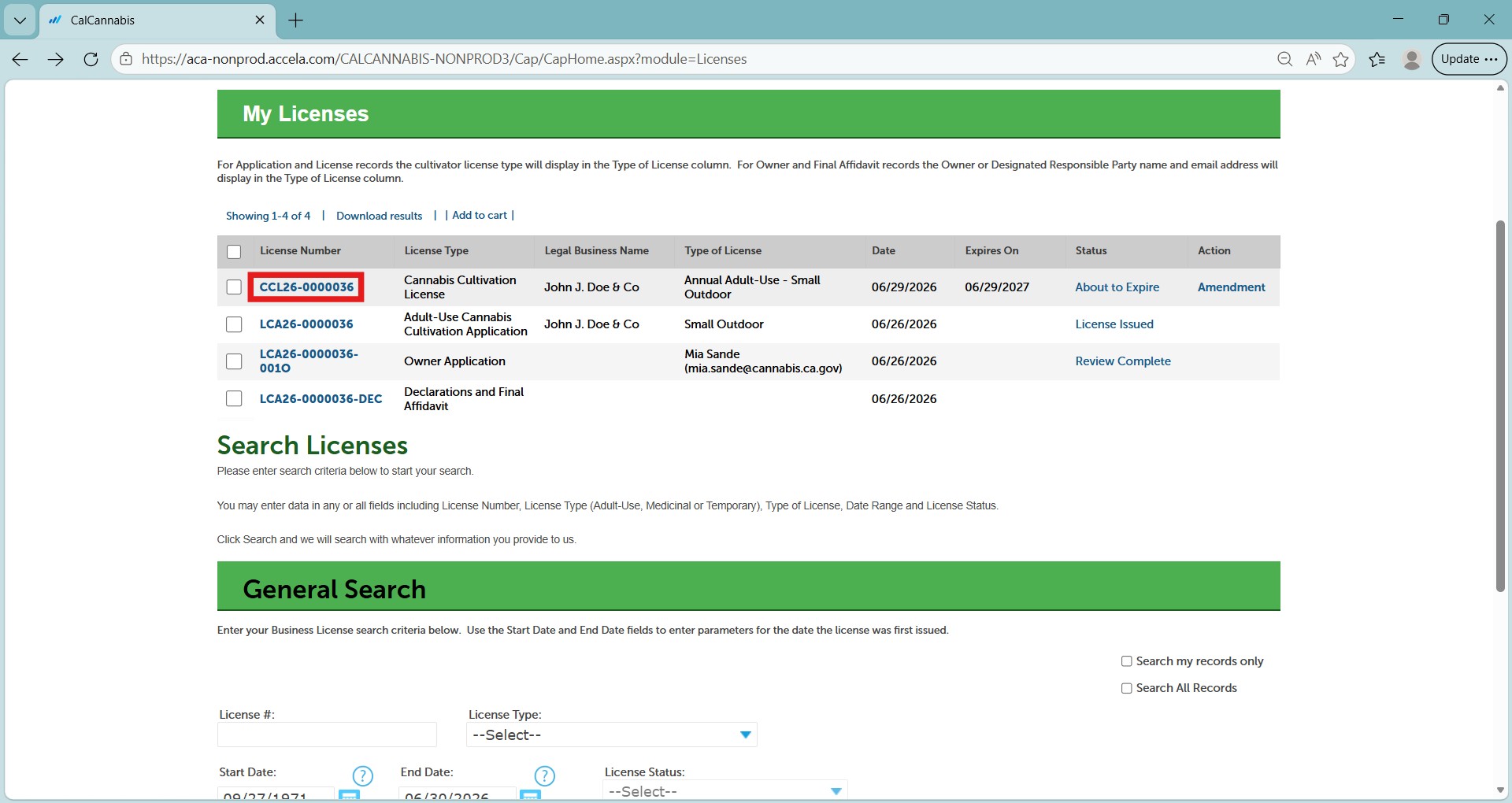Click the Amendment action link

1231,287
